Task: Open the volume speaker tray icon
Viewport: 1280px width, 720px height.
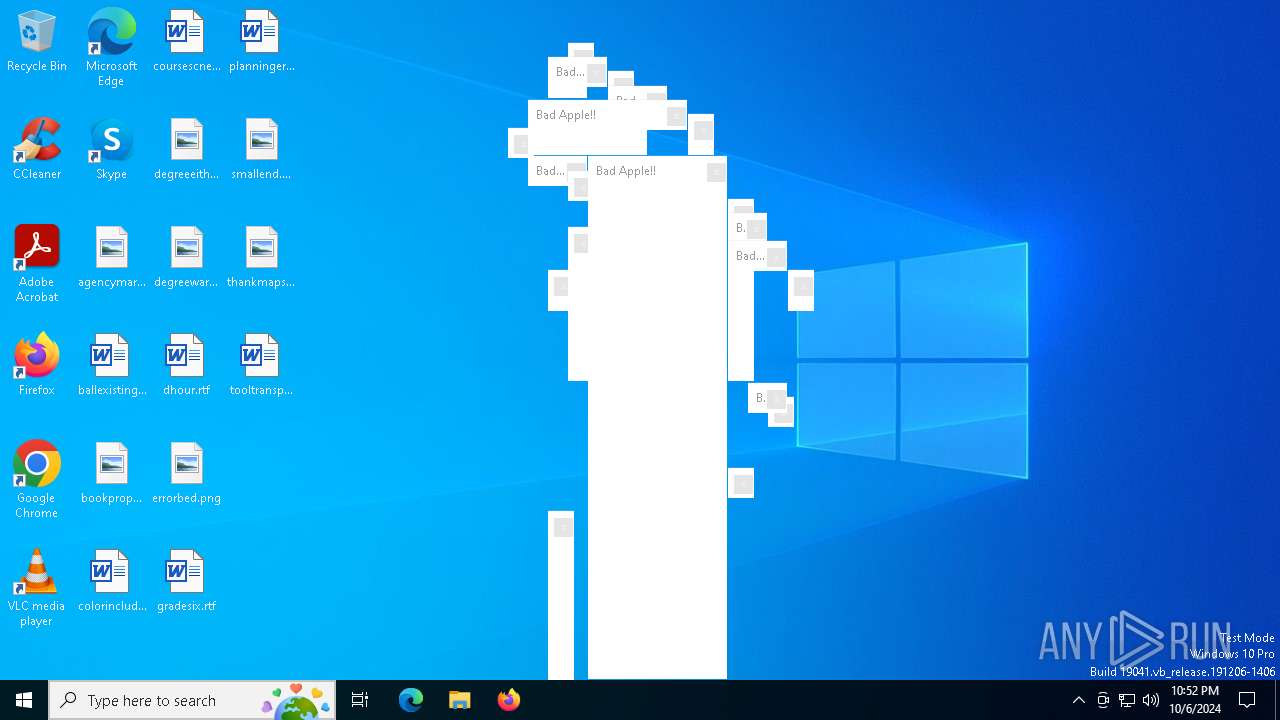Action: 1151,700
